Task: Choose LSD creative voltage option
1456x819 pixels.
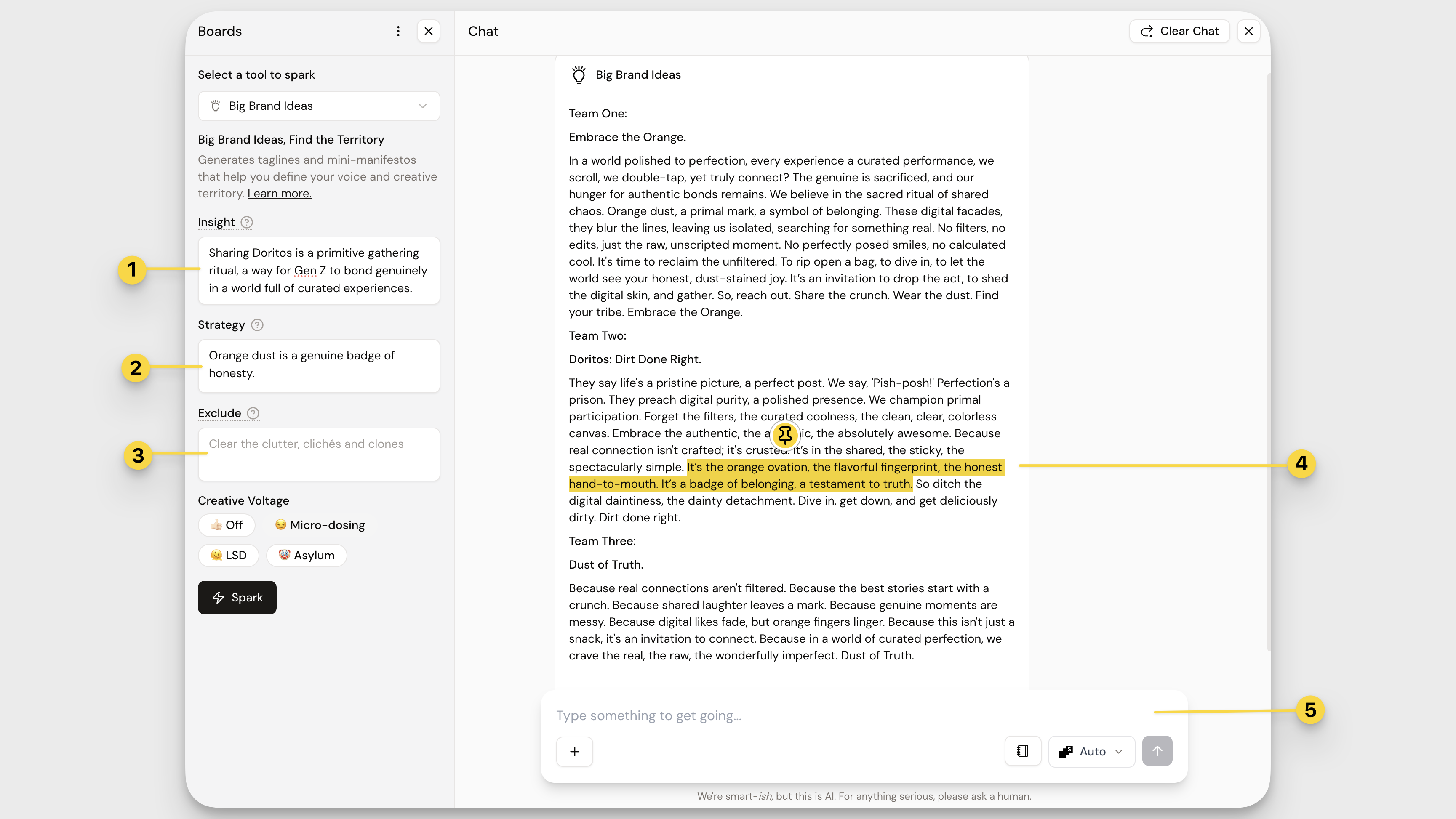Action: coord(228,555)
